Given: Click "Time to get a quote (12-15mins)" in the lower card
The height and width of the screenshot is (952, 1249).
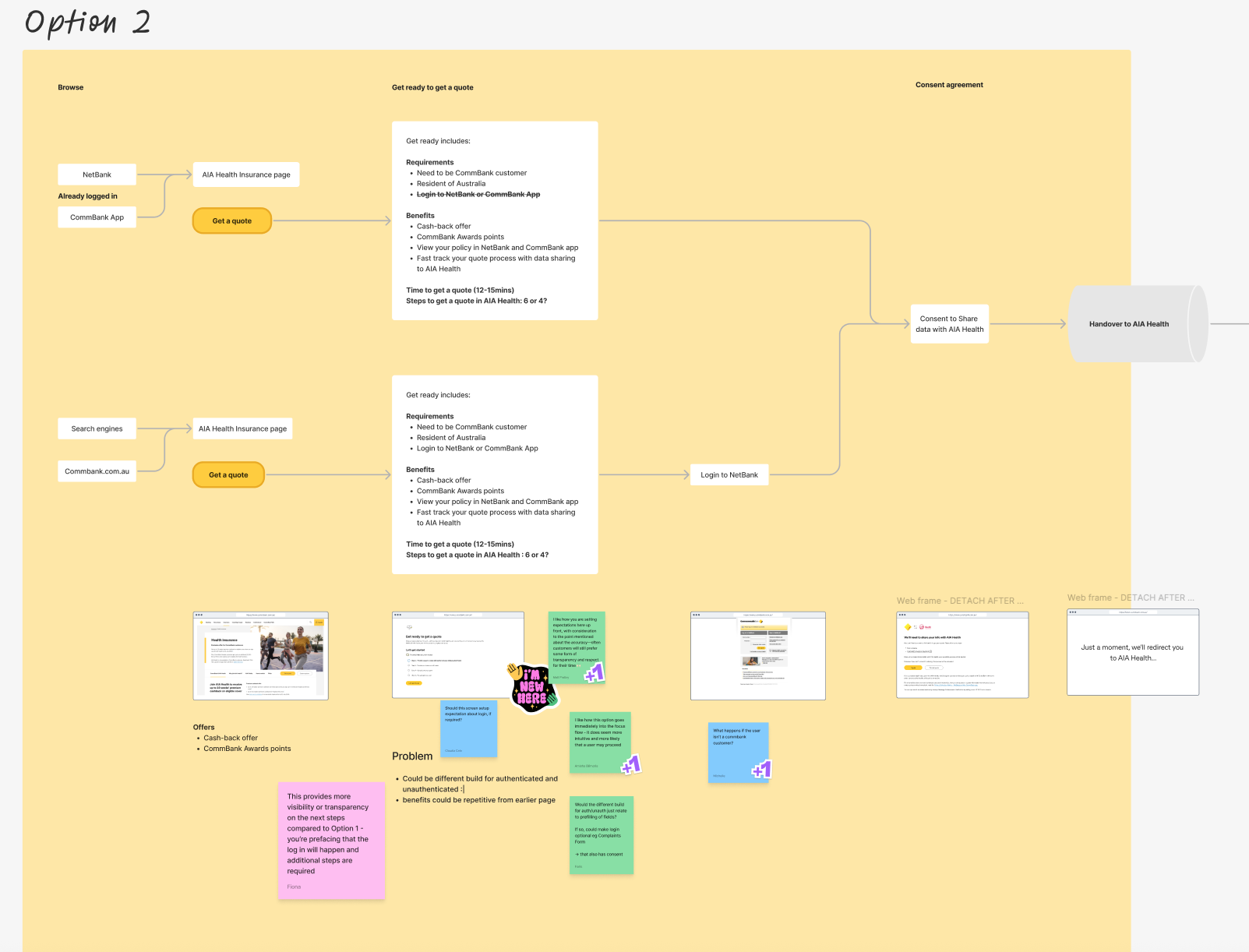Looking at the screenshot, I should pyautogui.click(x=460, y=545).
